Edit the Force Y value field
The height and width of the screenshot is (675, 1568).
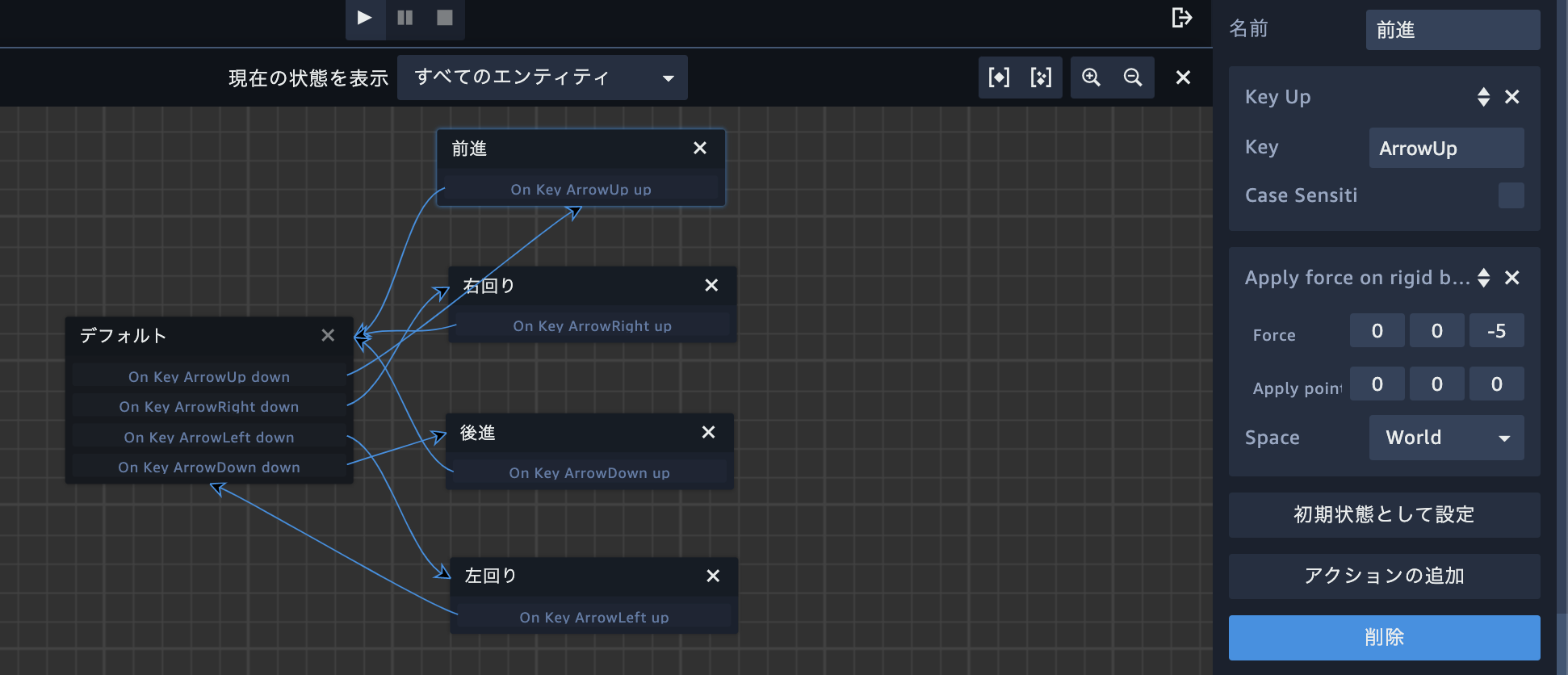1437,330
